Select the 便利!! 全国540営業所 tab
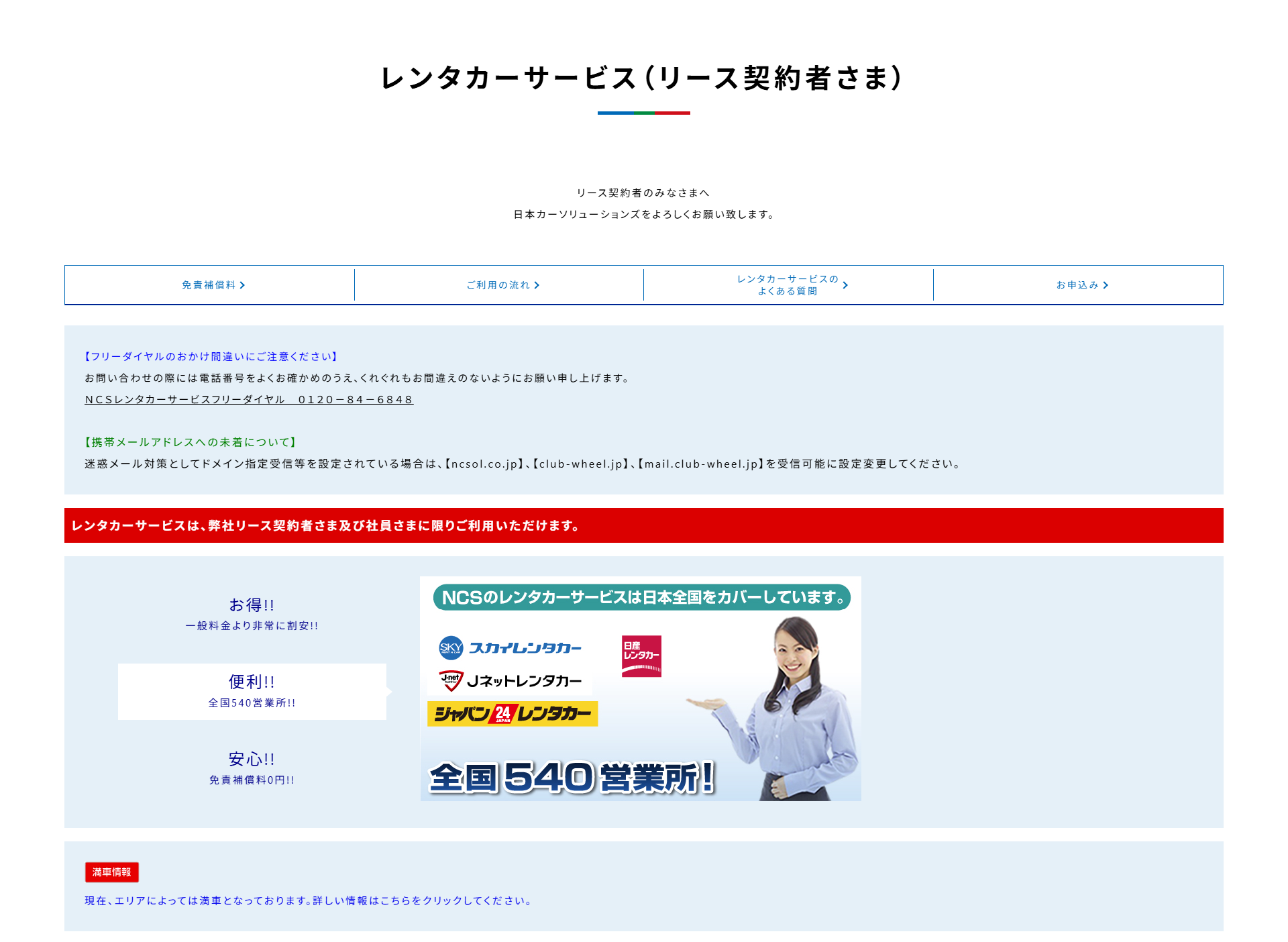The width and height of the screenshot is (1288, 942). click(x=252, y=692)
